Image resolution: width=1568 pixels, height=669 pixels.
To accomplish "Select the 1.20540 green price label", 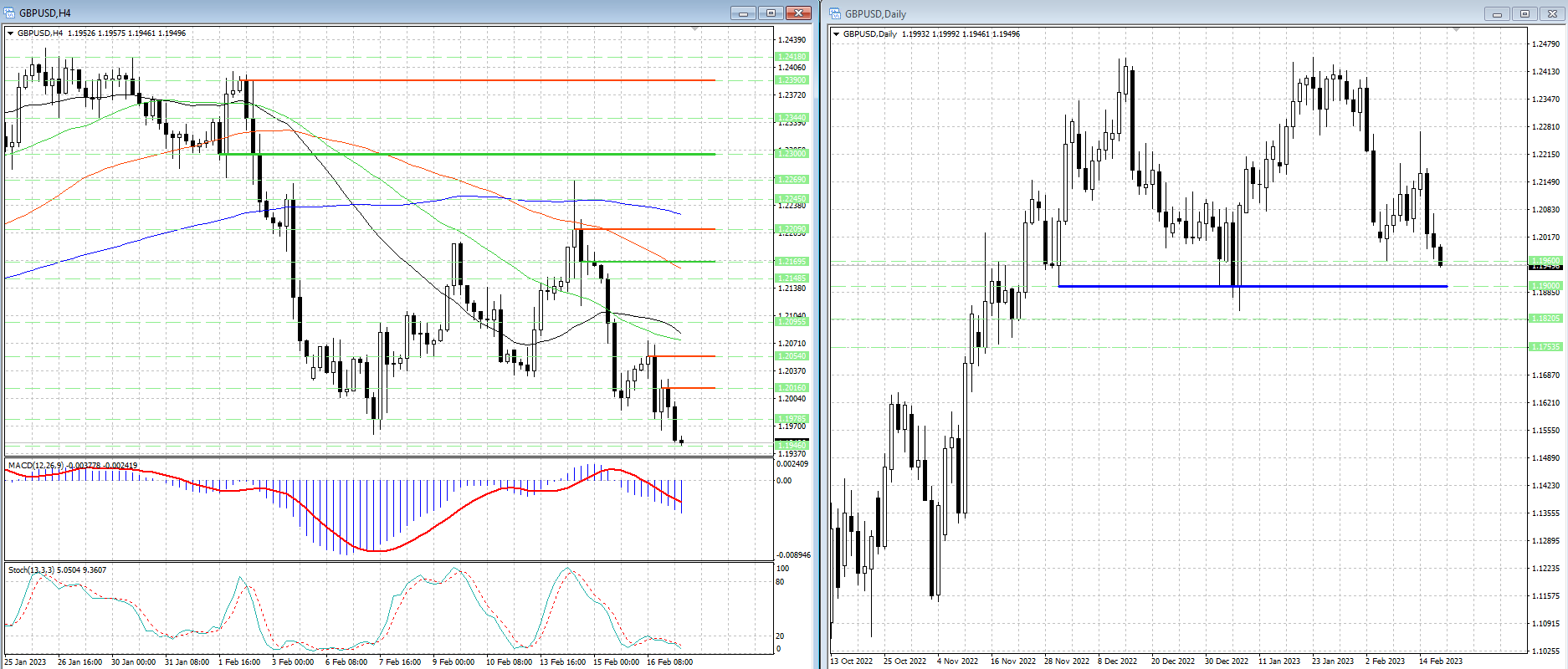I will click(x=792, y=356).
